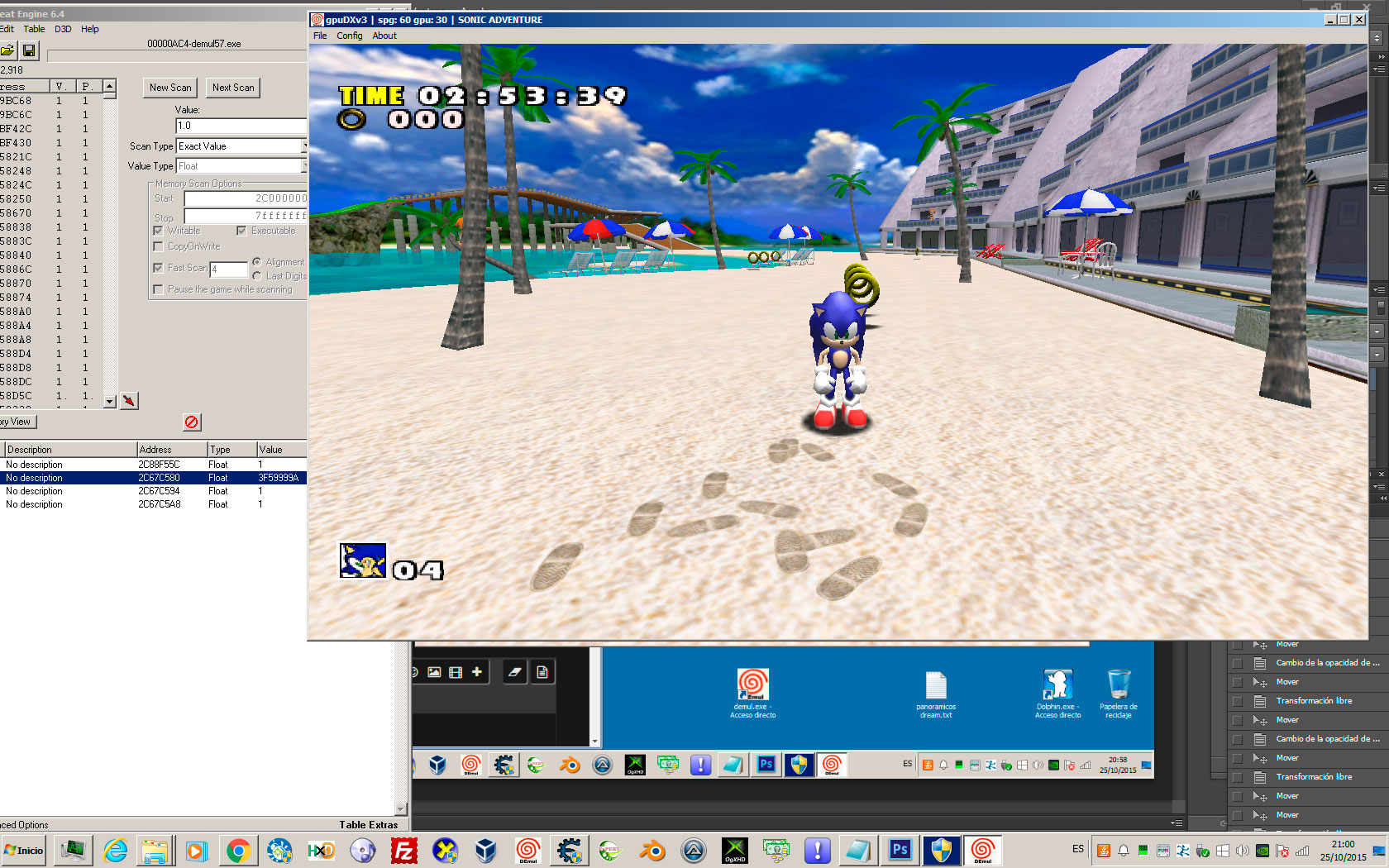1389x868 pixels.
Task: Click the Inicio start button
Action: pos(25,850)
